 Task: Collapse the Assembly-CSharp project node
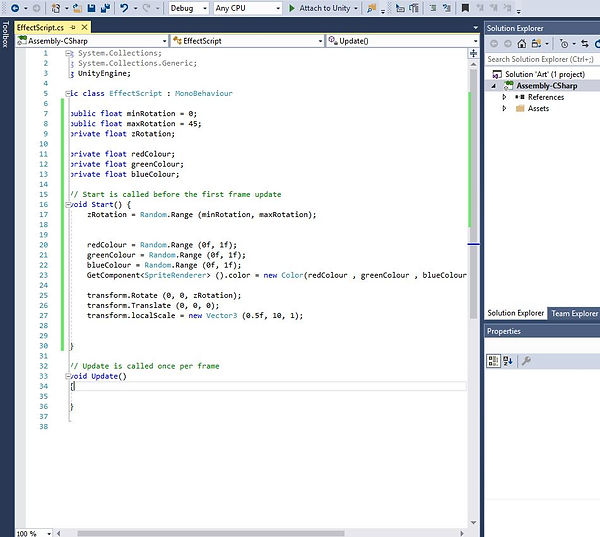pos(494,86)
